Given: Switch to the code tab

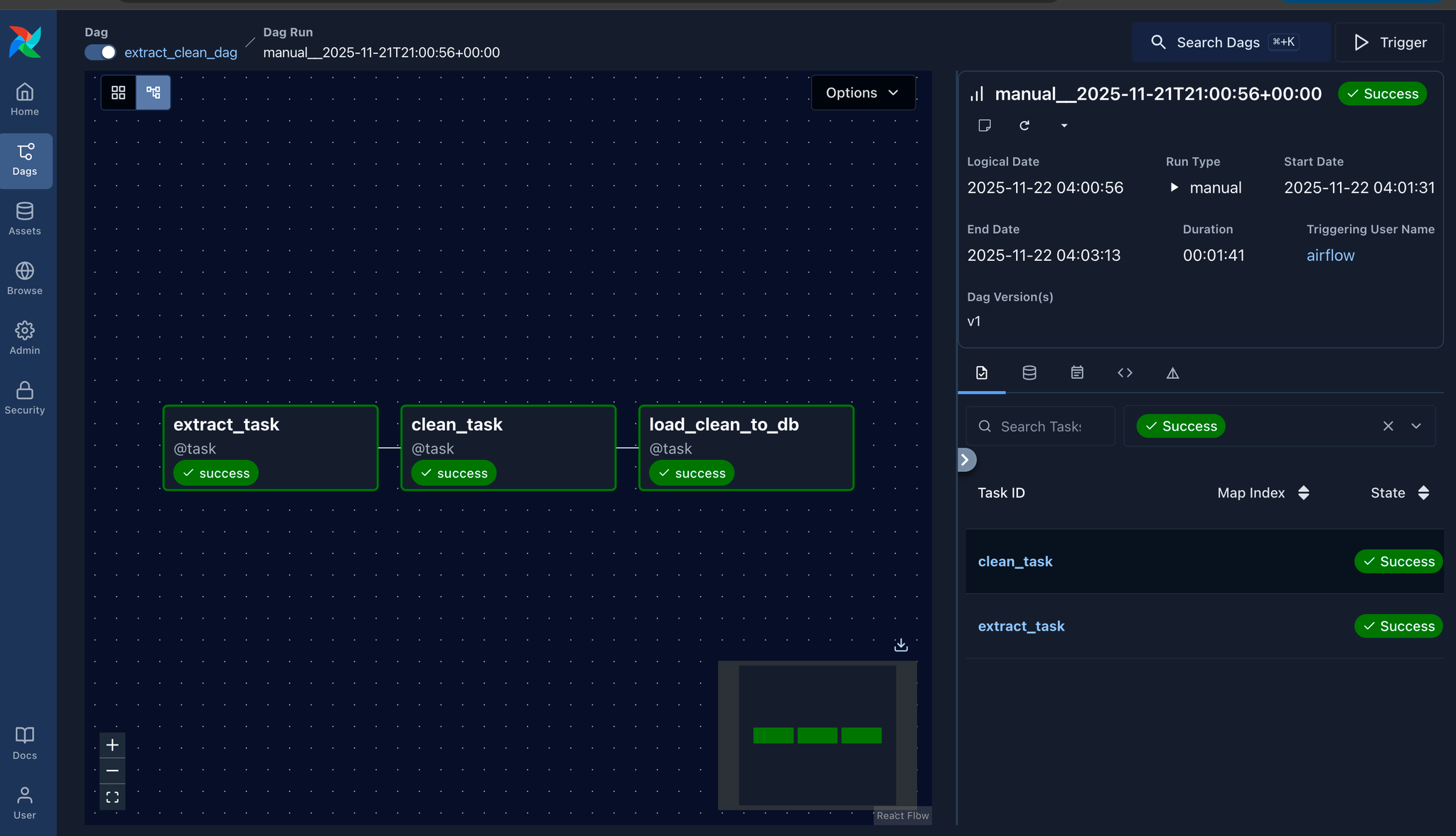Looking at the screenshot, I should (x=1125, y=373).
